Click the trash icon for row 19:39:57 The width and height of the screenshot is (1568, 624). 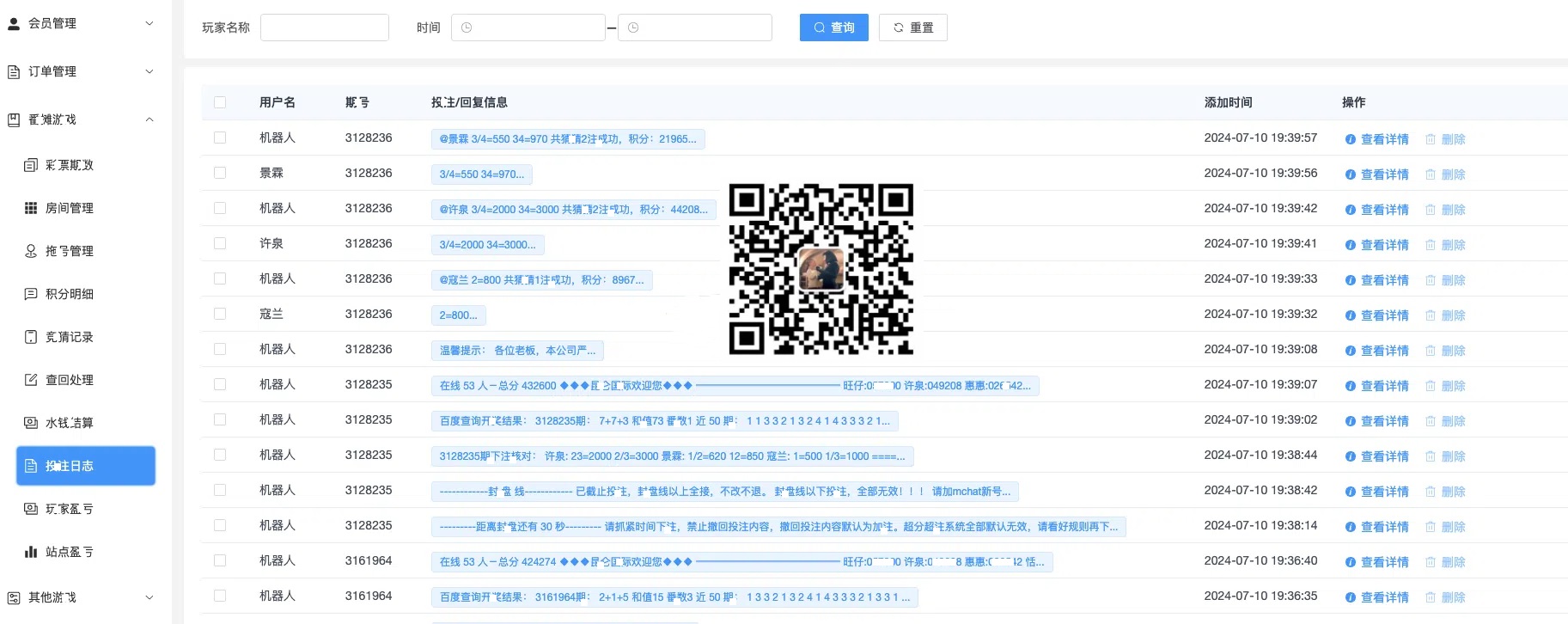pyautogui.click(x=1431, y=139)
